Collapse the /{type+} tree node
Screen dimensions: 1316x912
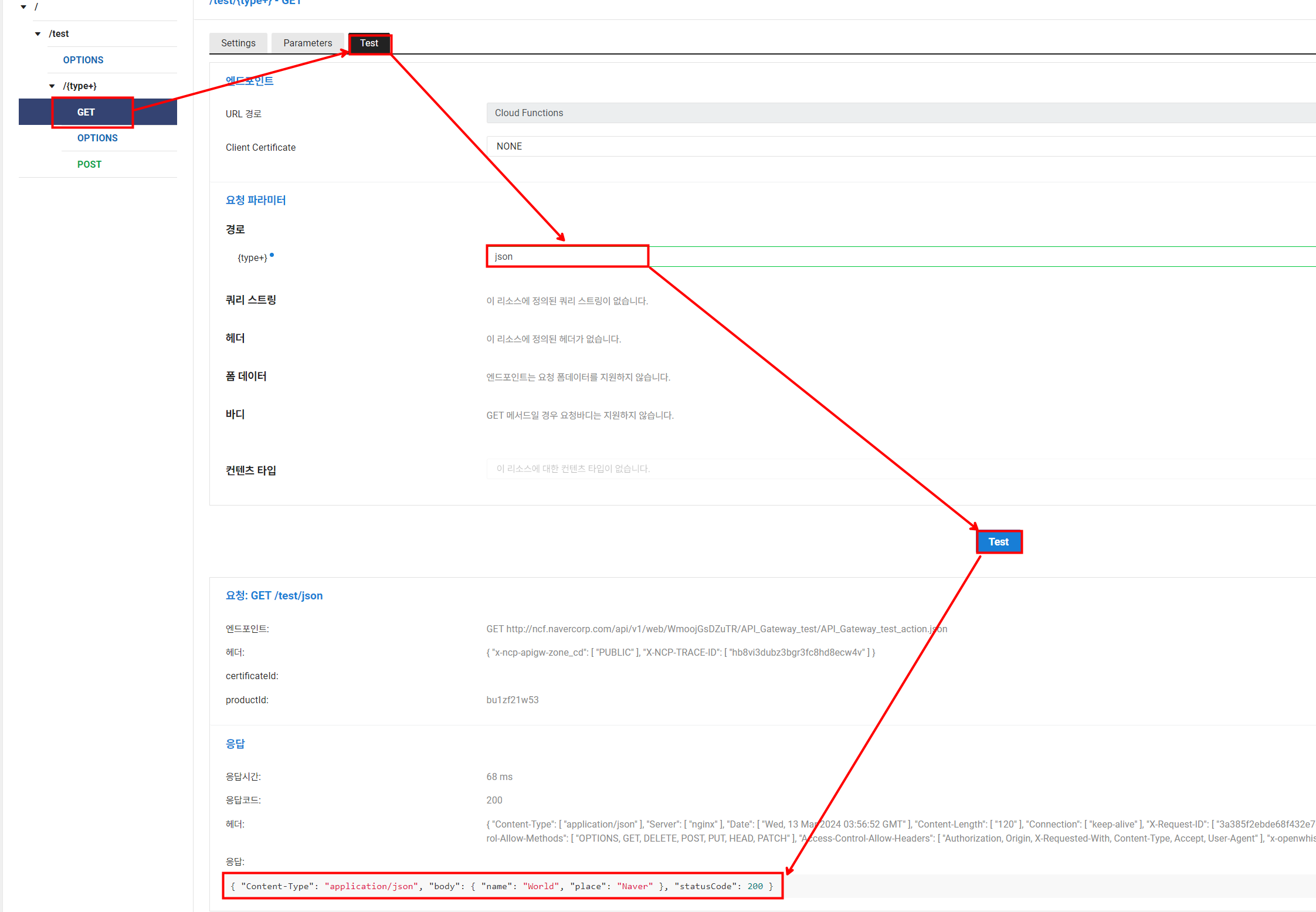click(x=52, y=86)
